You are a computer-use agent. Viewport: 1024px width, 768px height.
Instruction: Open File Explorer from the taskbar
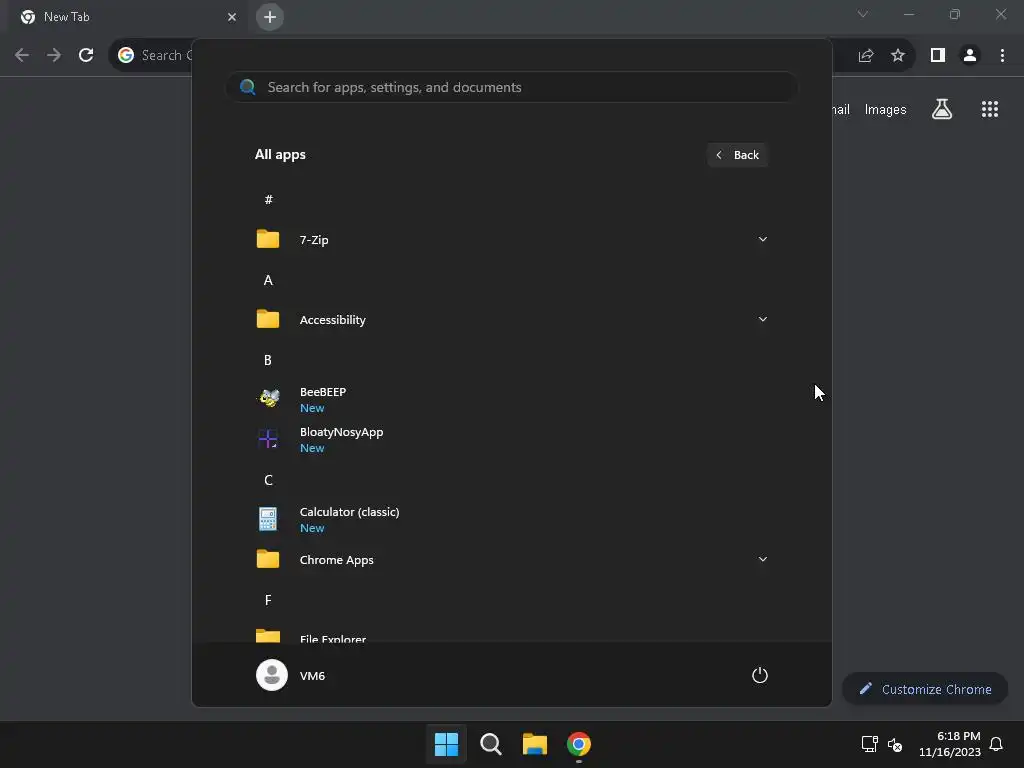pos(534,744)
